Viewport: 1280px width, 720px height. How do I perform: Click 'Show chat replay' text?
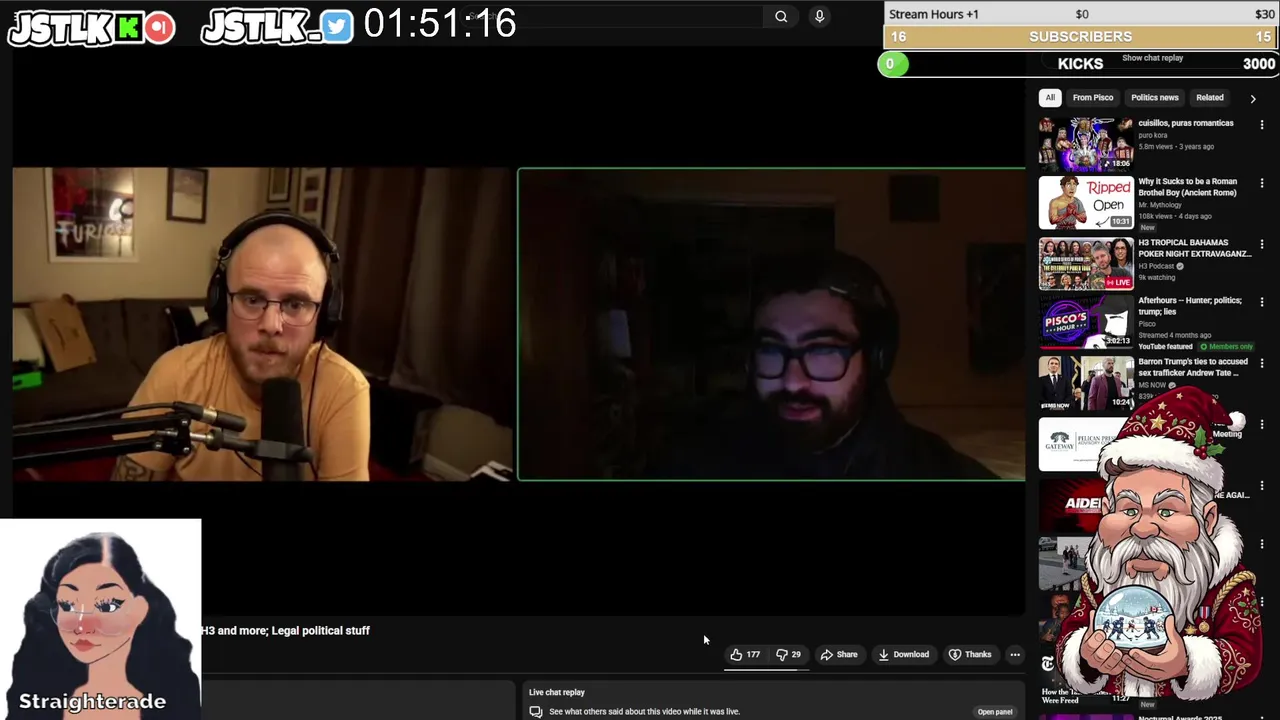coord(1152,58)
